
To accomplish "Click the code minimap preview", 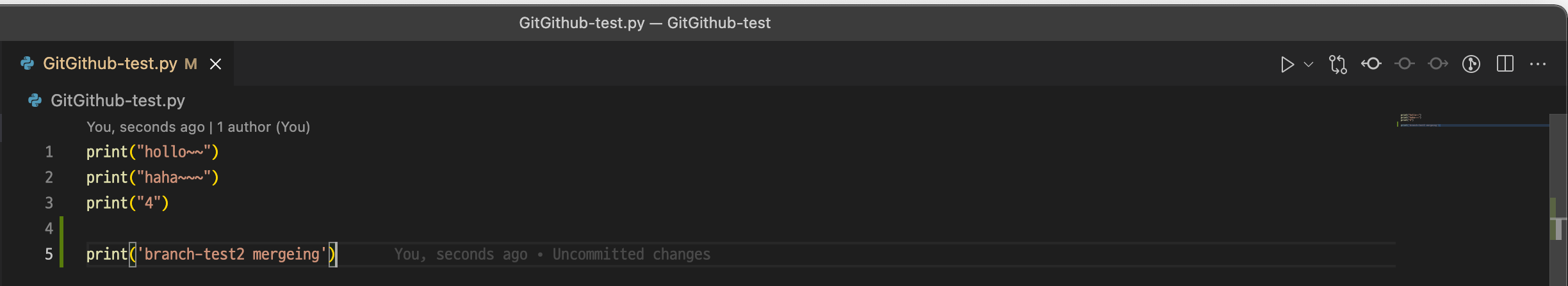I will click(x=1472, y=120).
